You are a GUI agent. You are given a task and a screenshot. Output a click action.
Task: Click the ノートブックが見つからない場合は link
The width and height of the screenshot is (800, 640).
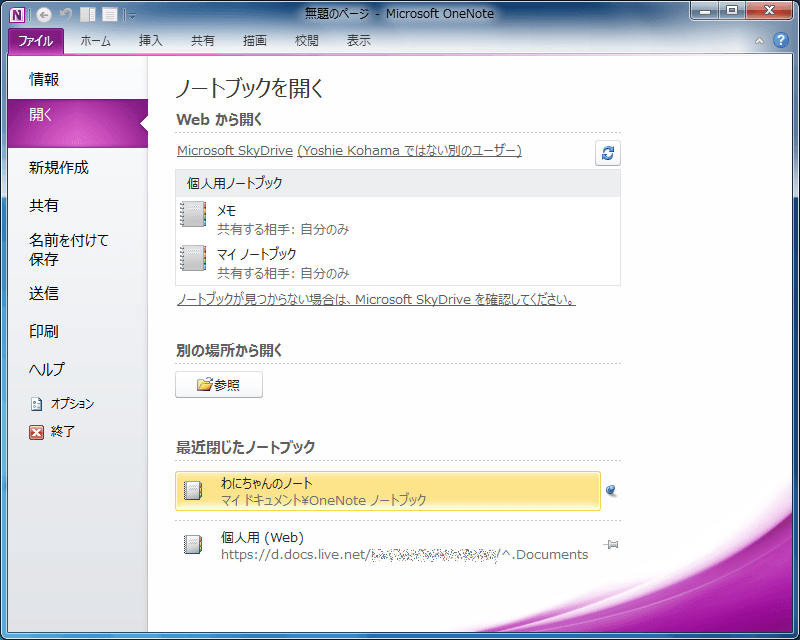[376, 300]
